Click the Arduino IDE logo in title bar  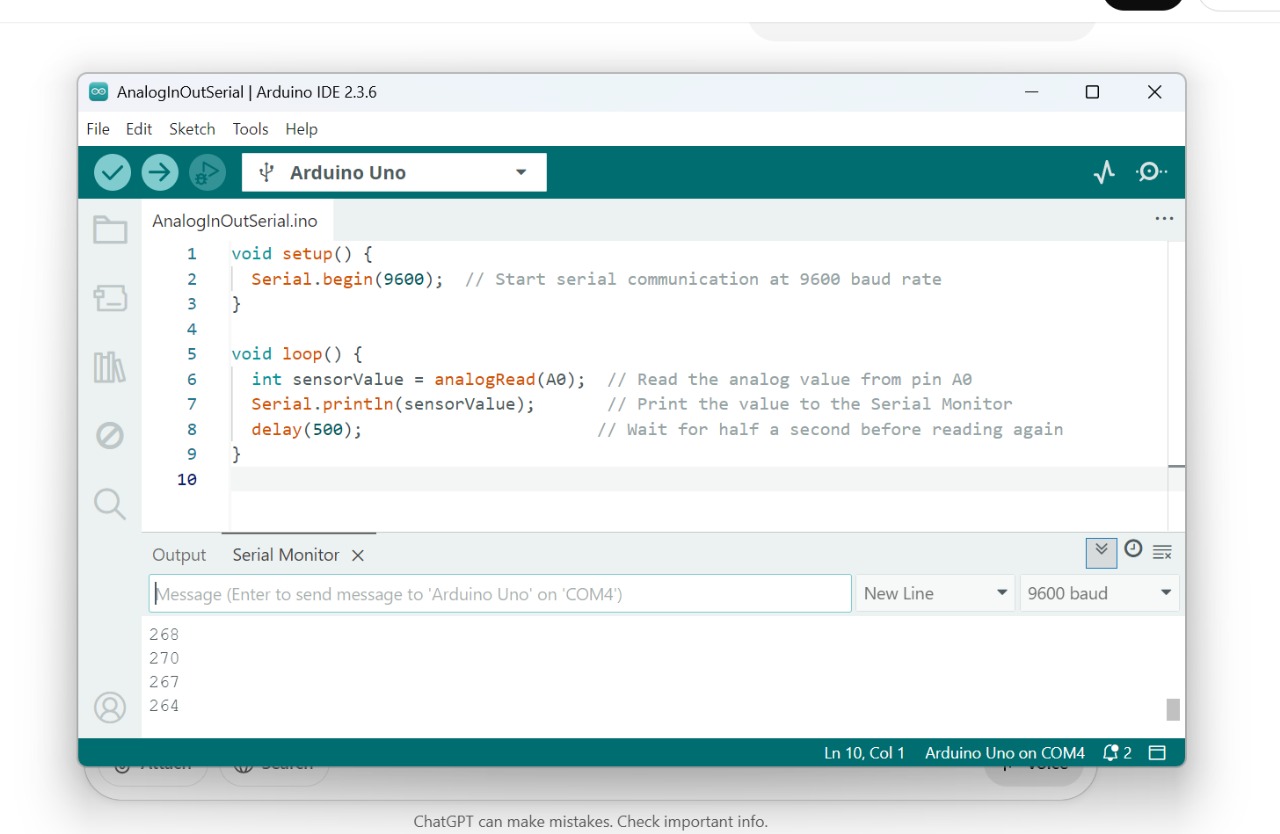(x=98, y=92)
